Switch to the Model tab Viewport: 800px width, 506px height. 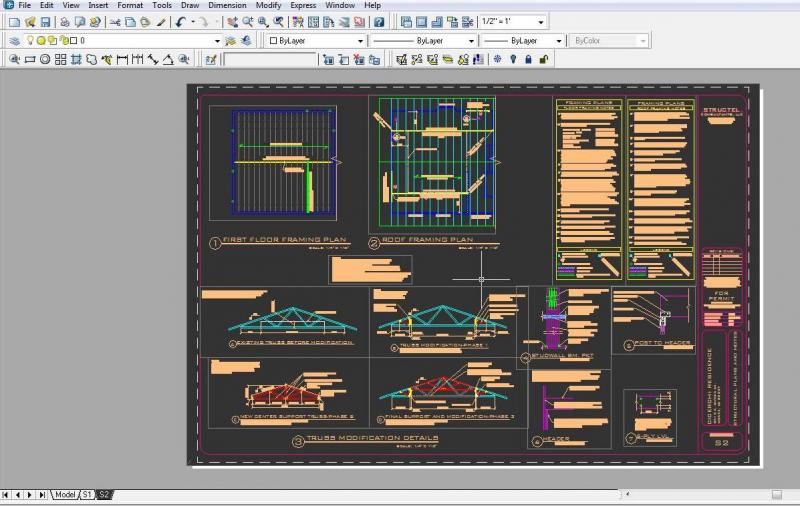coord(65,495)
